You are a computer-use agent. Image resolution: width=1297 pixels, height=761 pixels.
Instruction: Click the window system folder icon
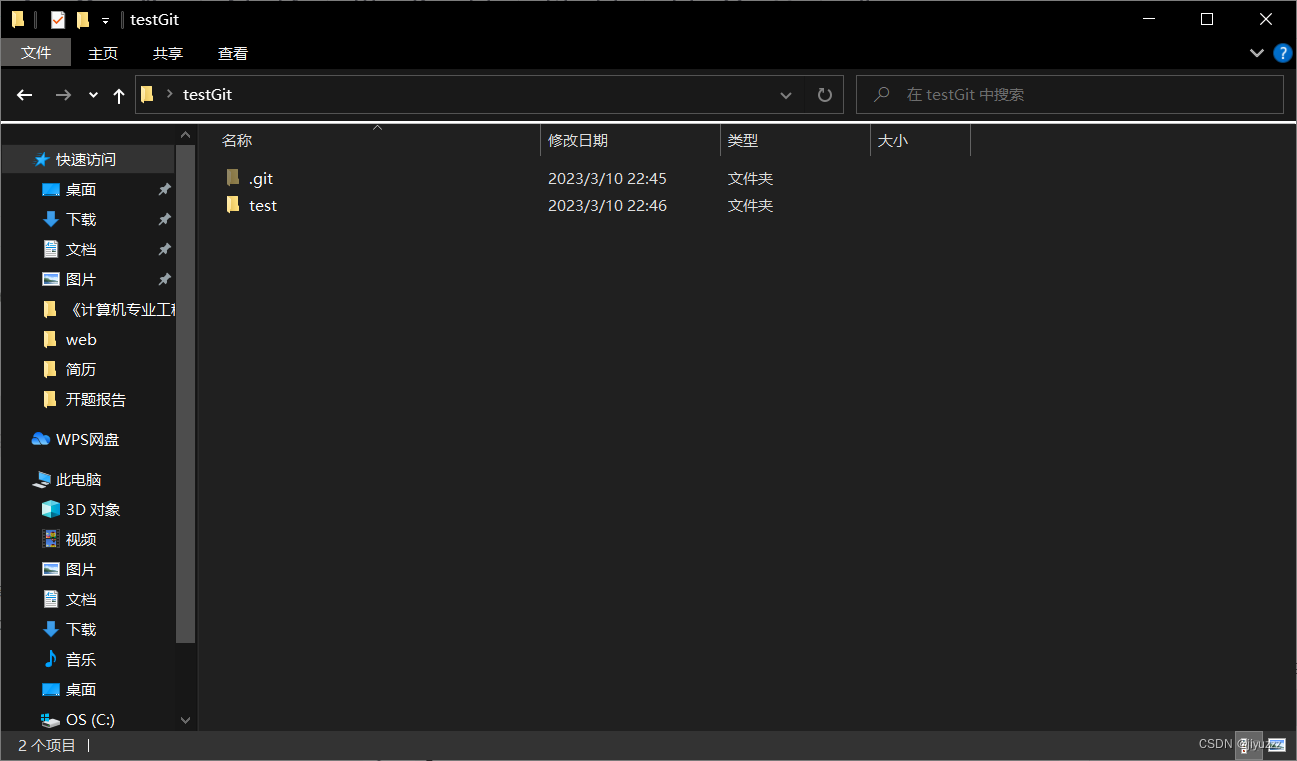(18, 20)
